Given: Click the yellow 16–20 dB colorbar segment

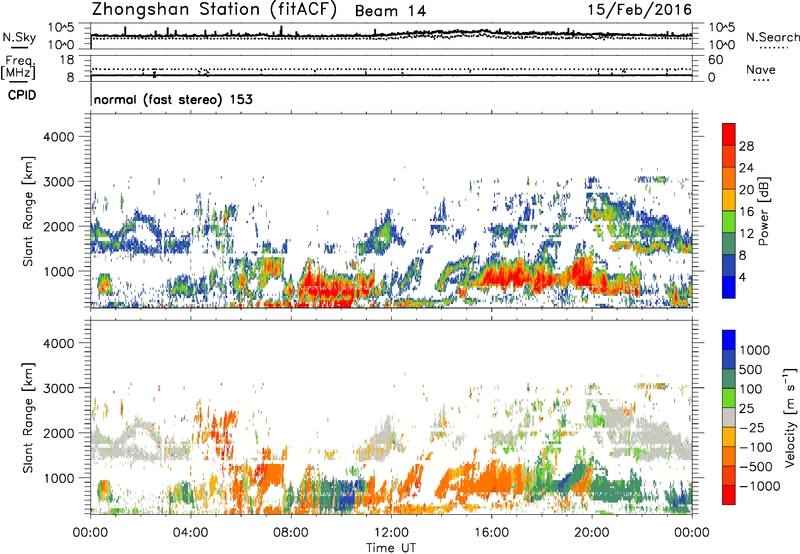Looking at the screenshot, I should [729, 200].
